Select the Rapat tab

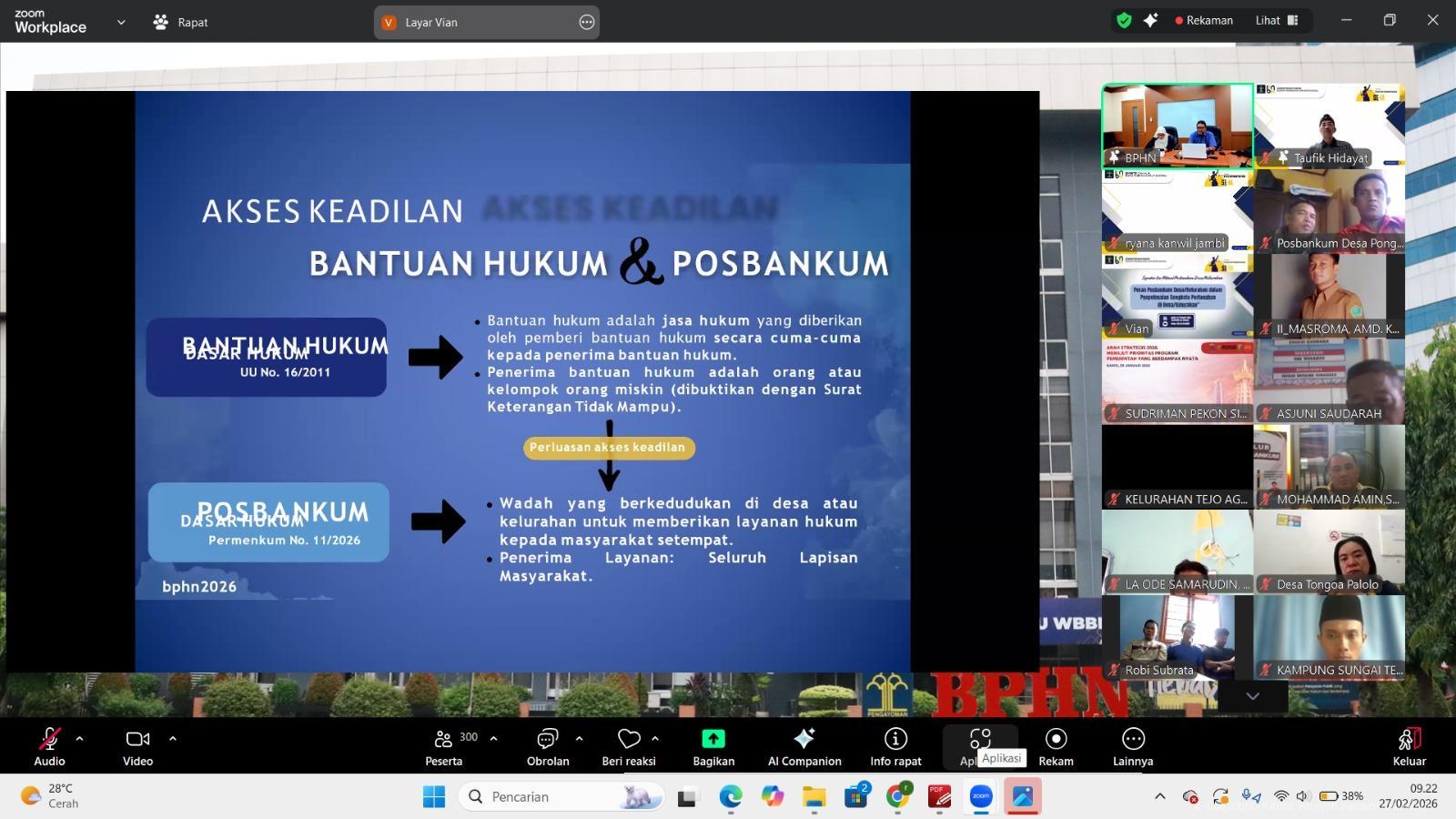click(x=181, y=22)
